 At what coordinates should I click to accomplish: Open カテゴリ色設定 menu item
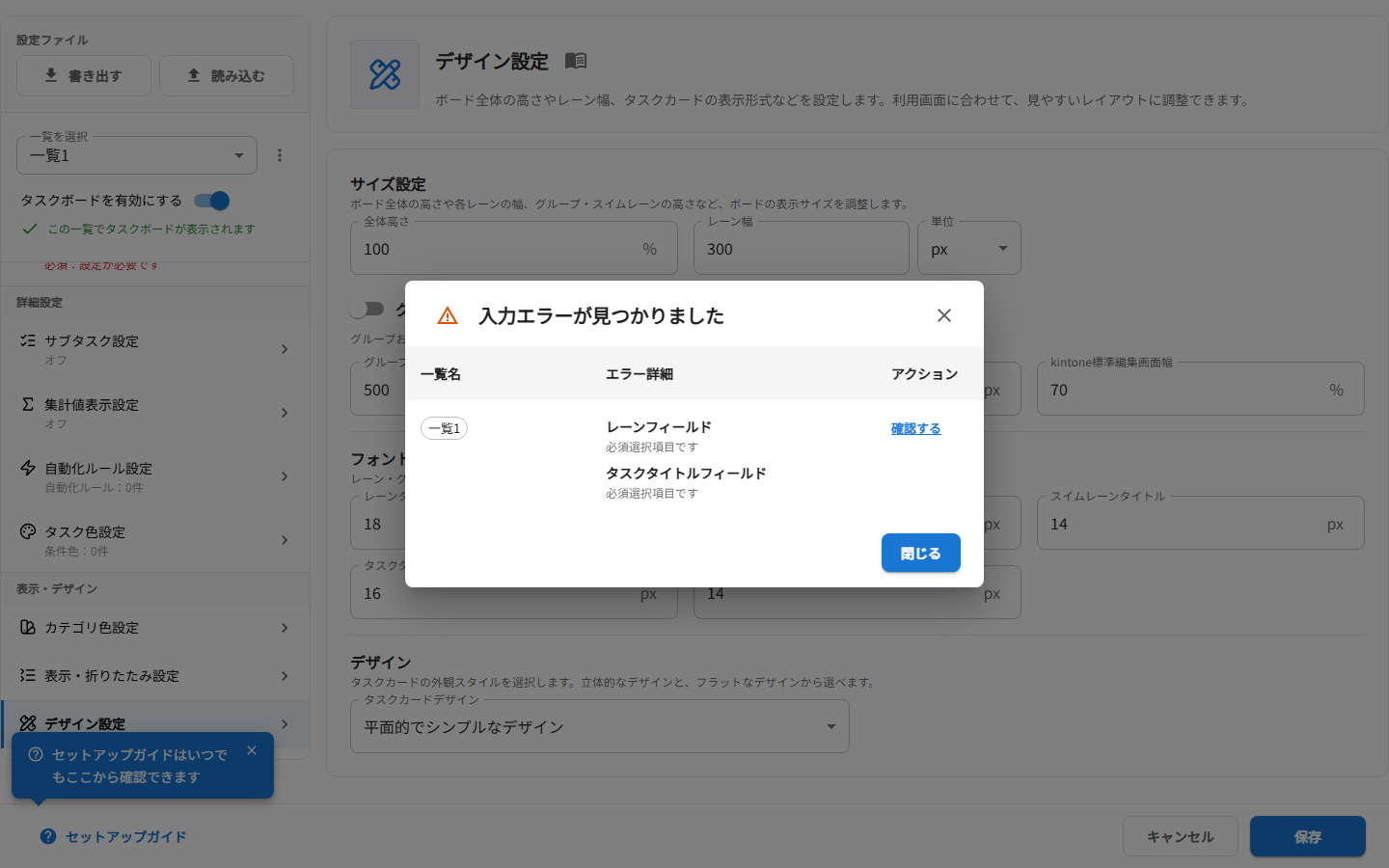[x=155, y=628]
